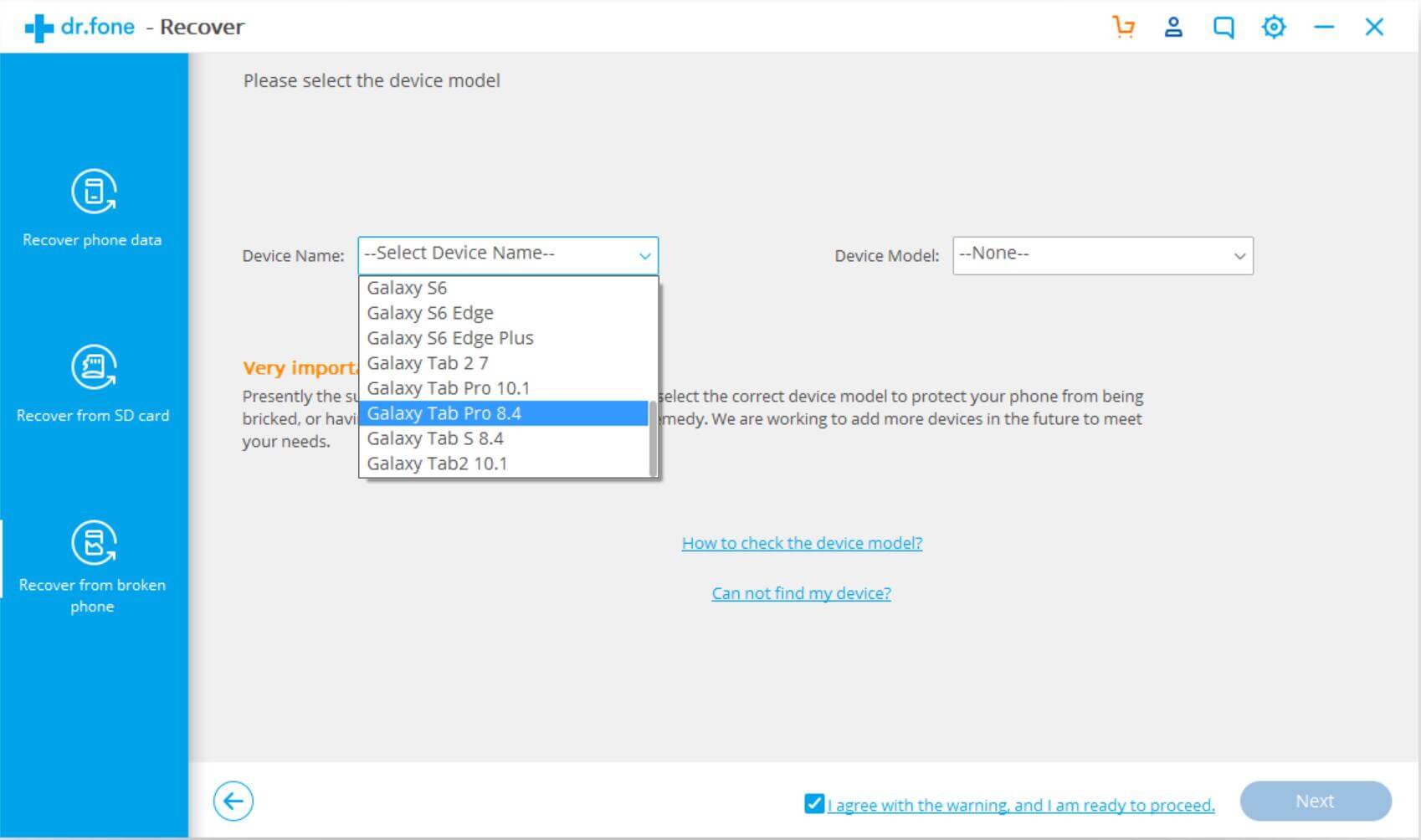1421x840 pixels.
Task: Click the Recover phone data icon
Action: point(94,192)
